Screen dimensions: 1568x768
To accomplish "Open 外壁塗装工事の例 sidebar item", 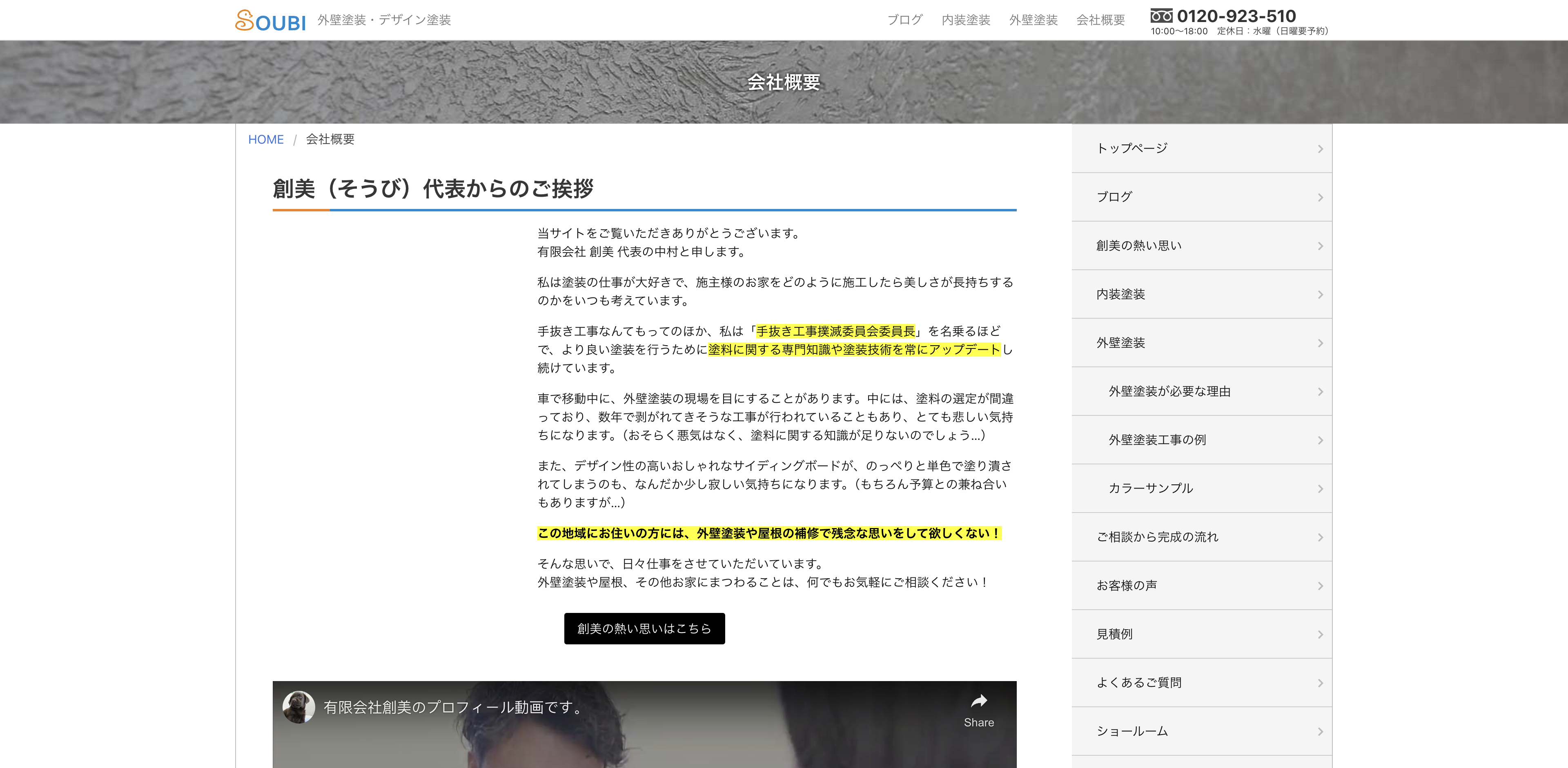I will [1202, 440].
